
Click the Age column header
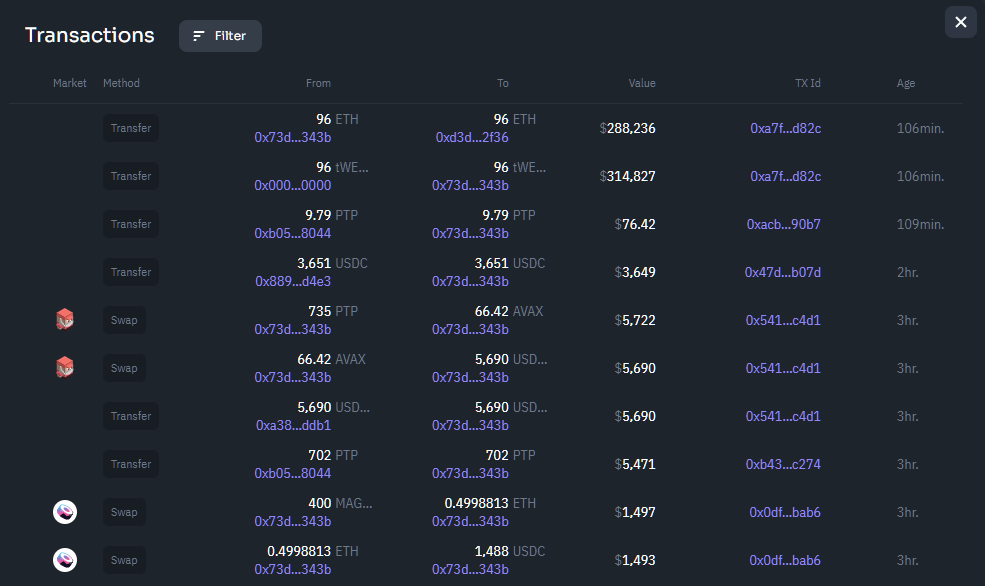click(905, 83)
